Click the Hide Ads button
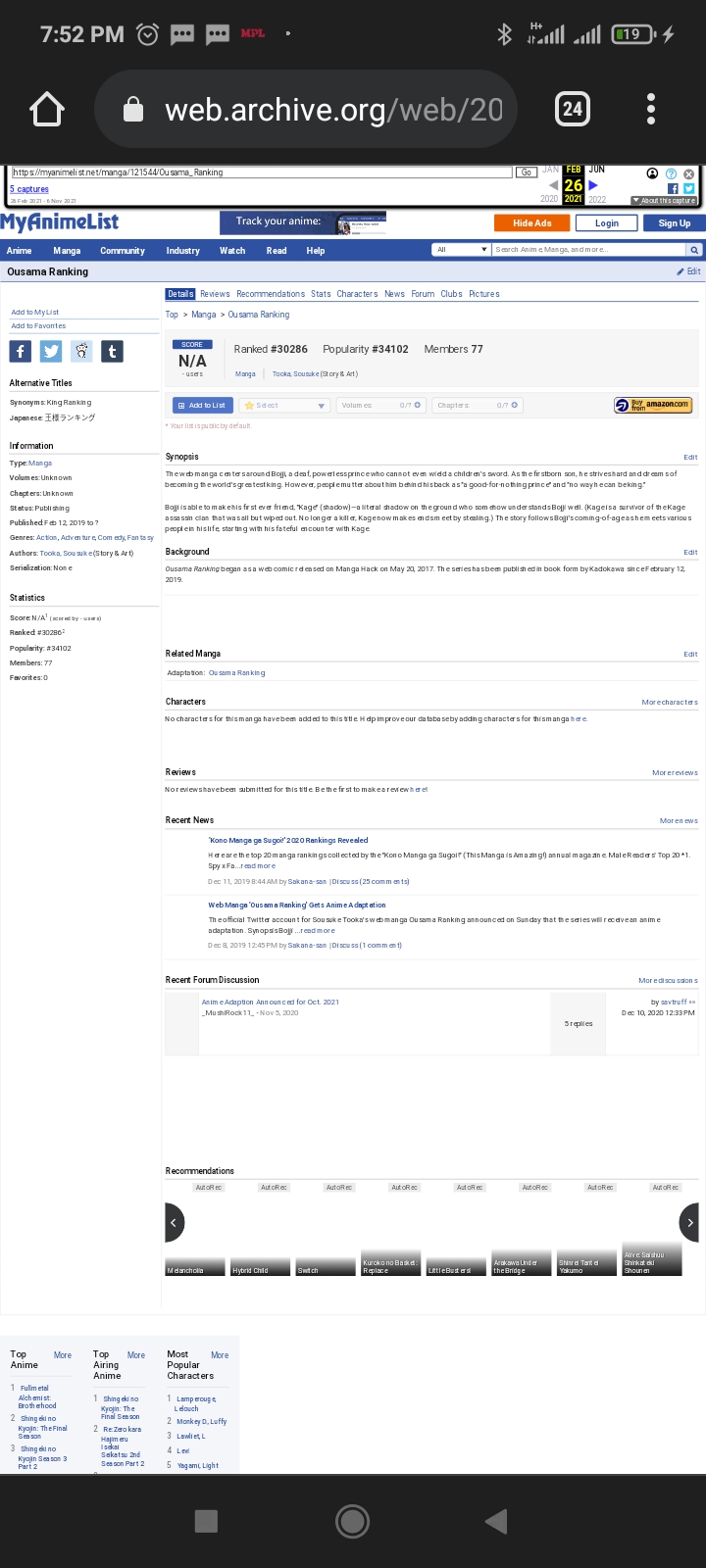 click(x=532, y=222)
